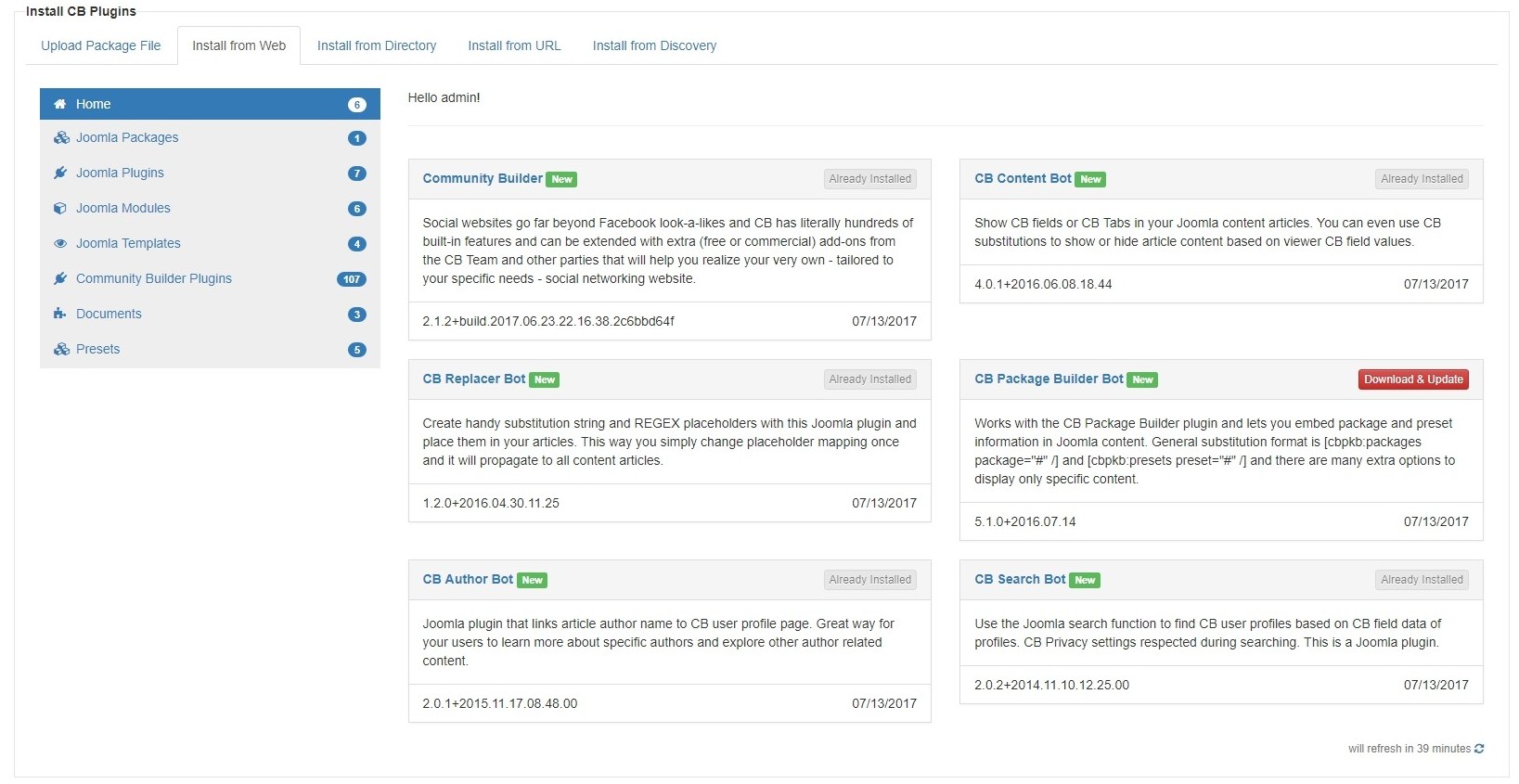Click version text 2.1.2+build.2017.06.23.22.16.38.2c6bbd64f
Image resolution: width=1519 pixels, height=784 pixels.
point(548,321)
